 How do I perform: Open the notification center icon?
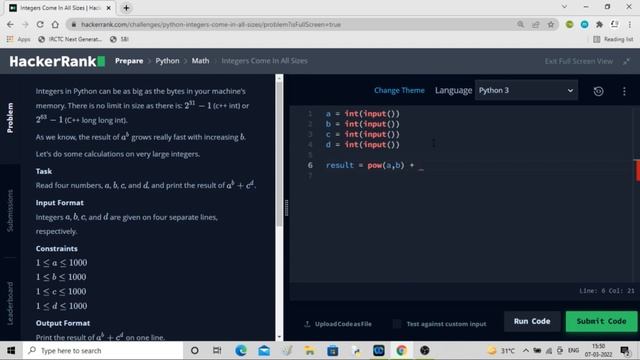625,351
